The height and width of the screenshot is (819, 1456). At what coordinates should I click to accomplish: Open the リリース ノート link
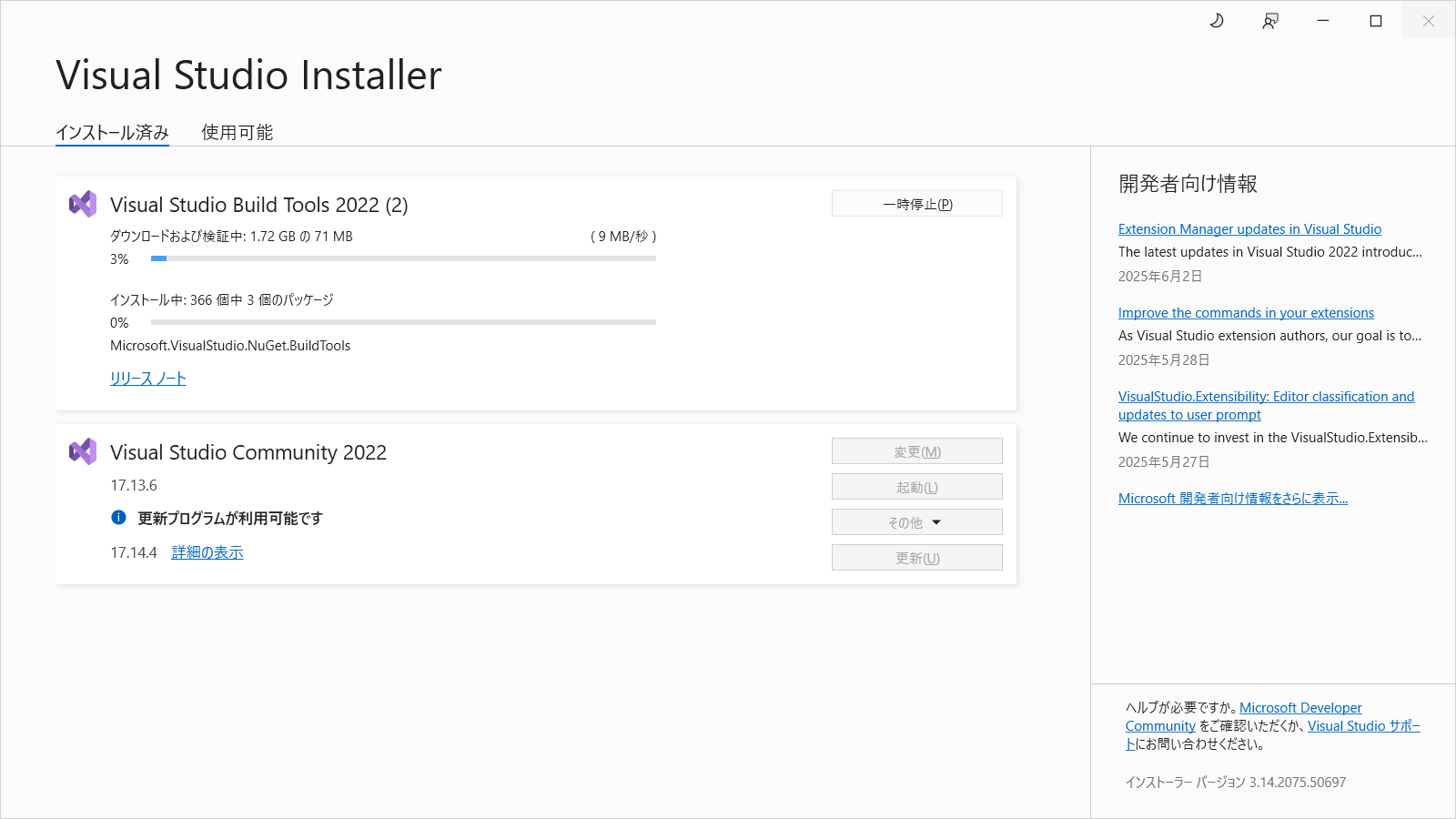147,379
